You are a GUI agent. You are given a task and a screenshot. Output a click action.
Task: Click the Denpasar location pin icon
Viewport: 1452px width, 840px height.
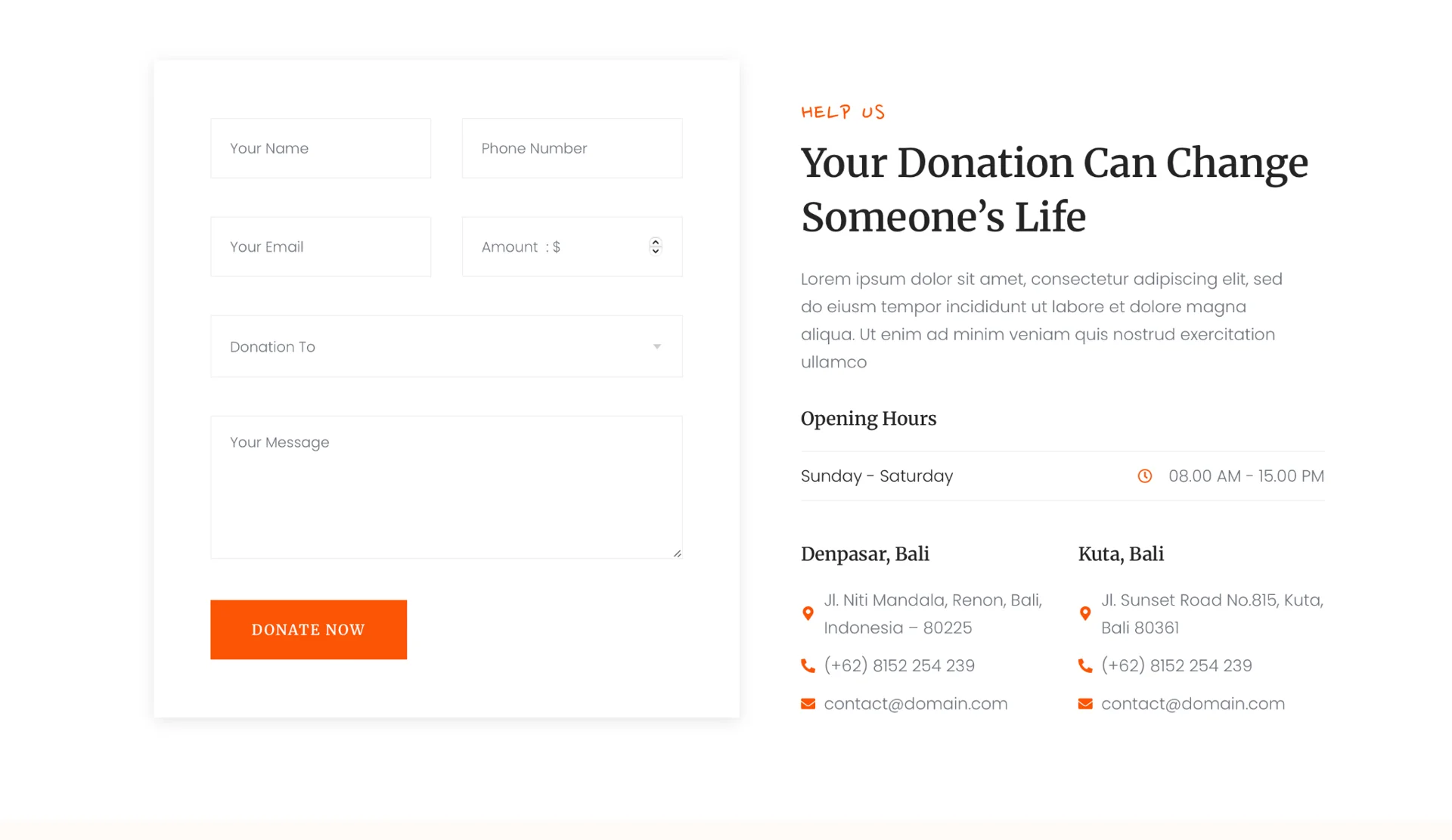(808, 613)
